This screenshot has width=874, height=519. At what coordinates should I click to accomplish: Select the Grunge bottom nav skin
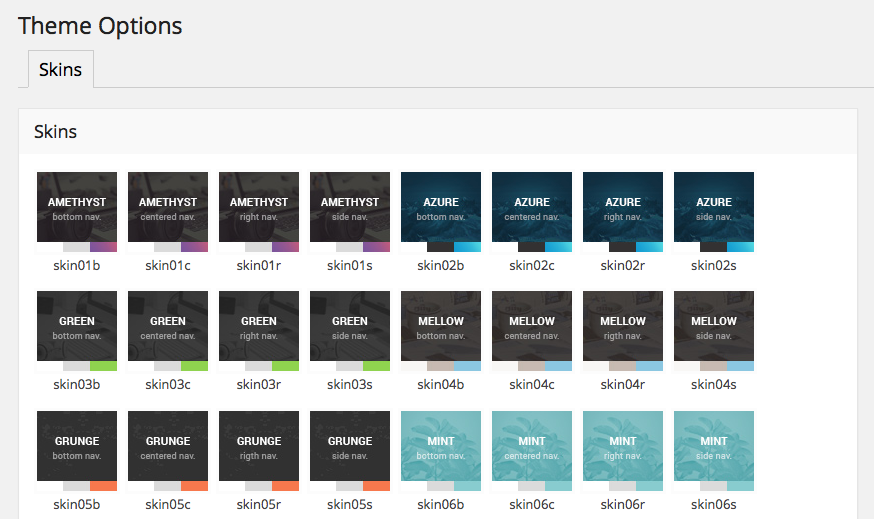(77, 450)
